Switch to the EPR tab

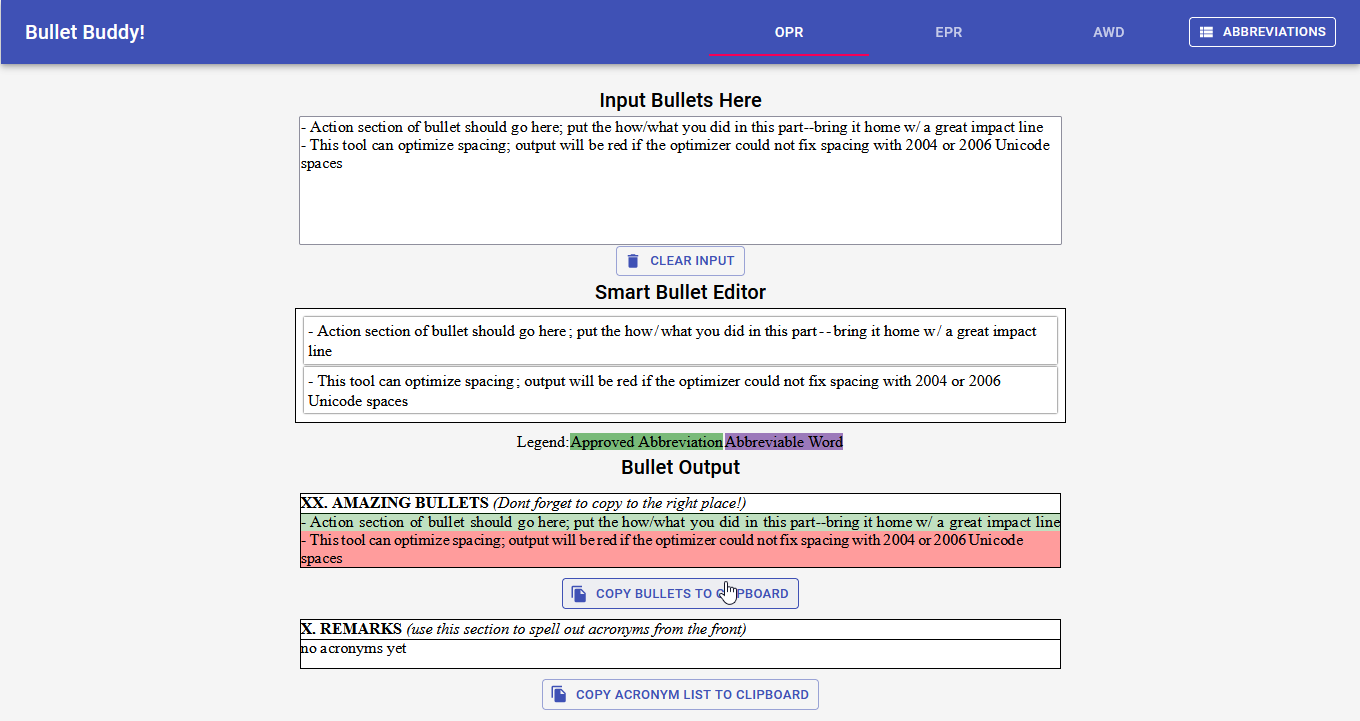(x=948, y=31)
